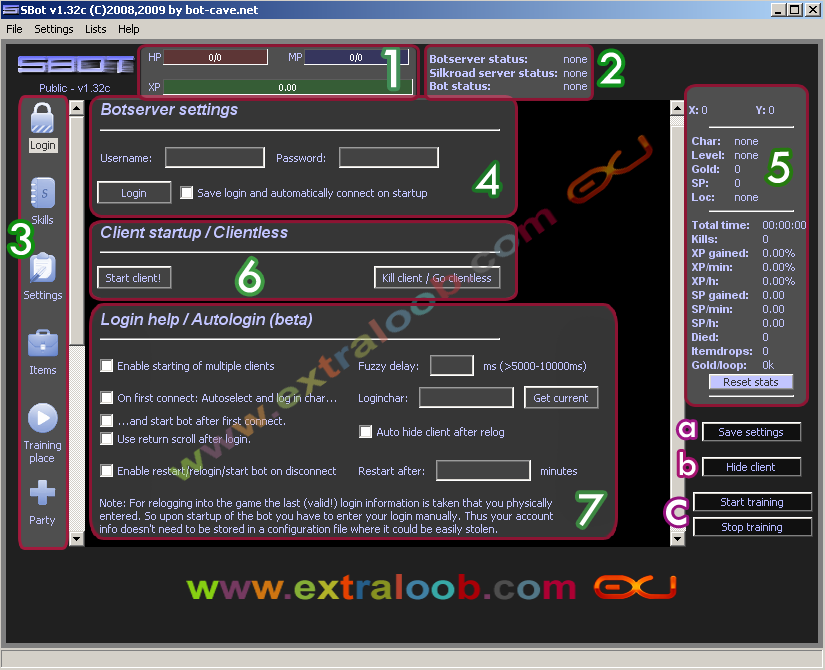825x670 pixels.
Task: Open the Training place play icon
Action: click(43, 418)
